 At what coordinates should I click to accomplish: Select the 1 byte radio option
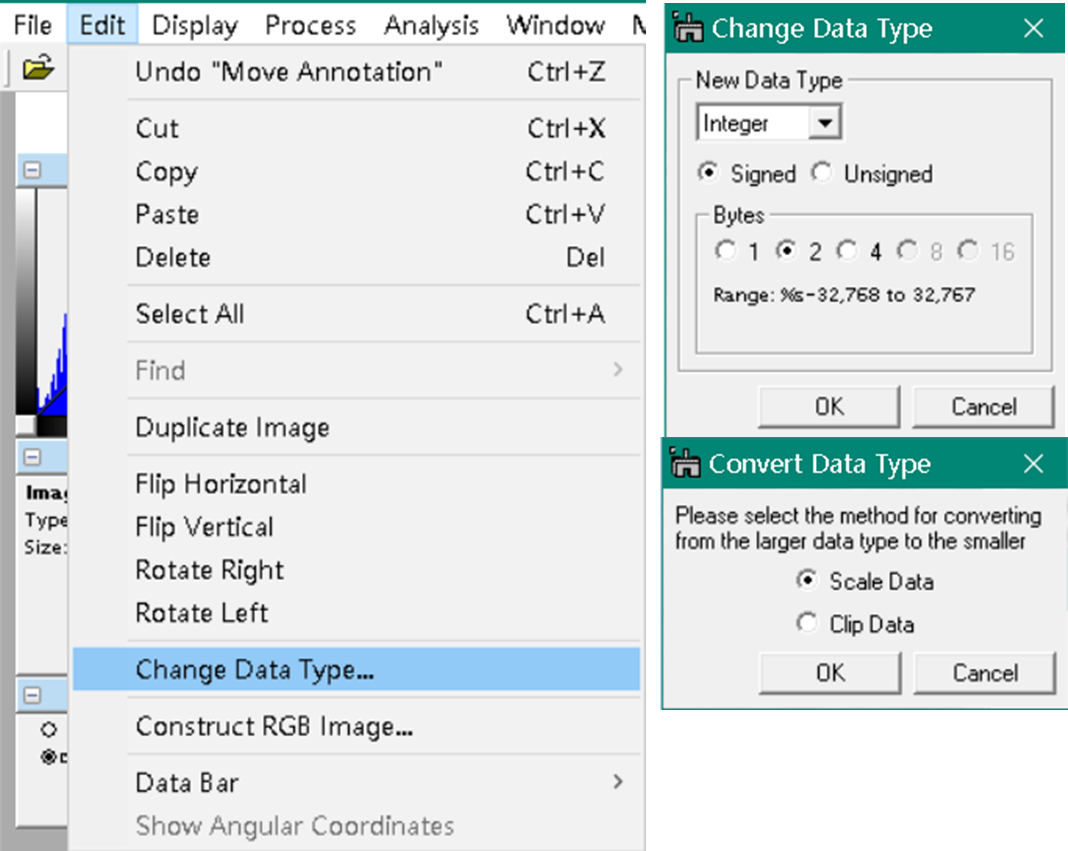click(x=726, y=251)
